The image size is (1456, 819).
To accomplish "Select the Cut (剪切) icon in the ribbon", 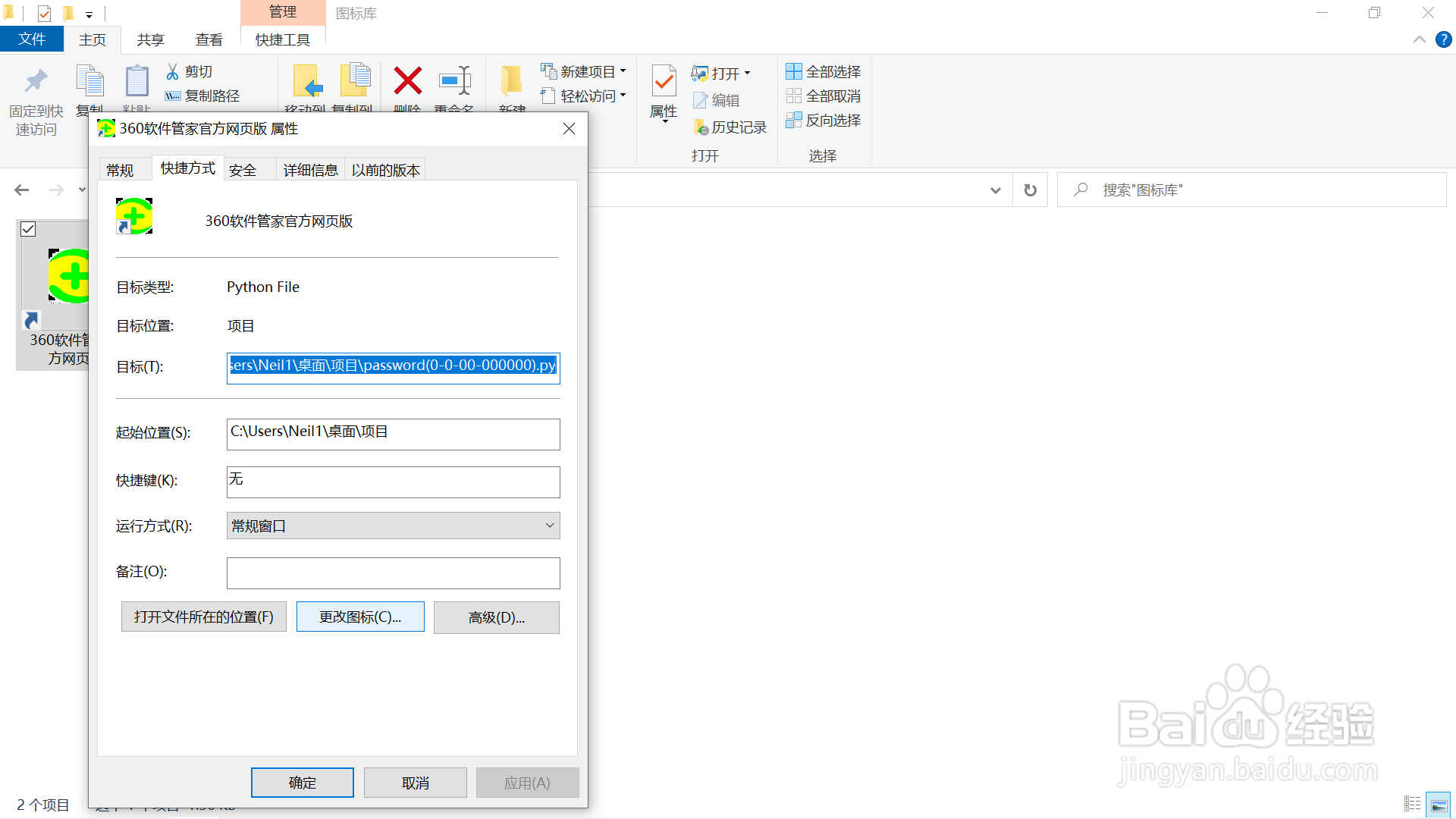I will tap(174, 71).
